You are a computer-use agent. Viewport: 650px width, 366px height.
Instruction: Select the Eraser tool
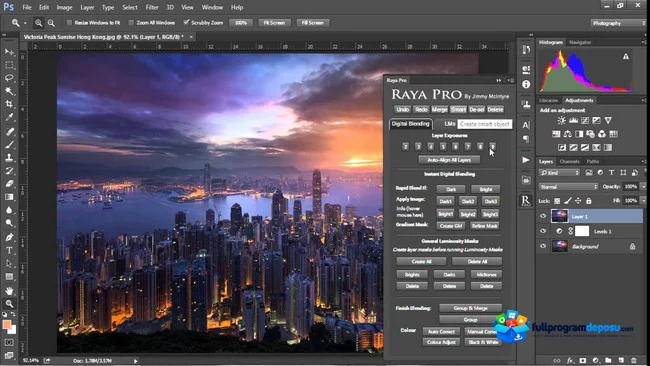point(9,184)
